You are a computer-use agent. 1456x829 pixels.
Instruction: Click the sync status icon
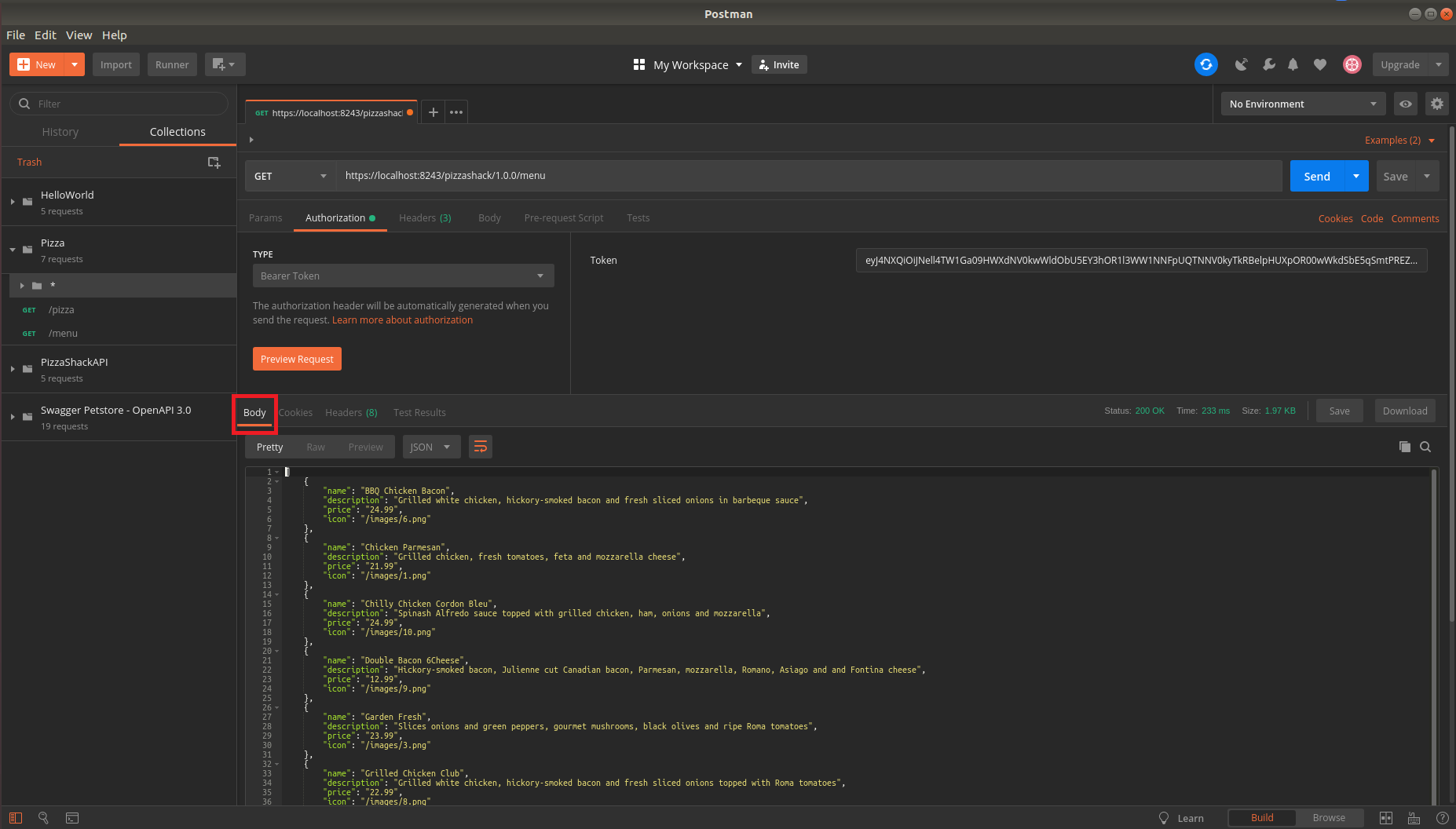(1206, 64)
